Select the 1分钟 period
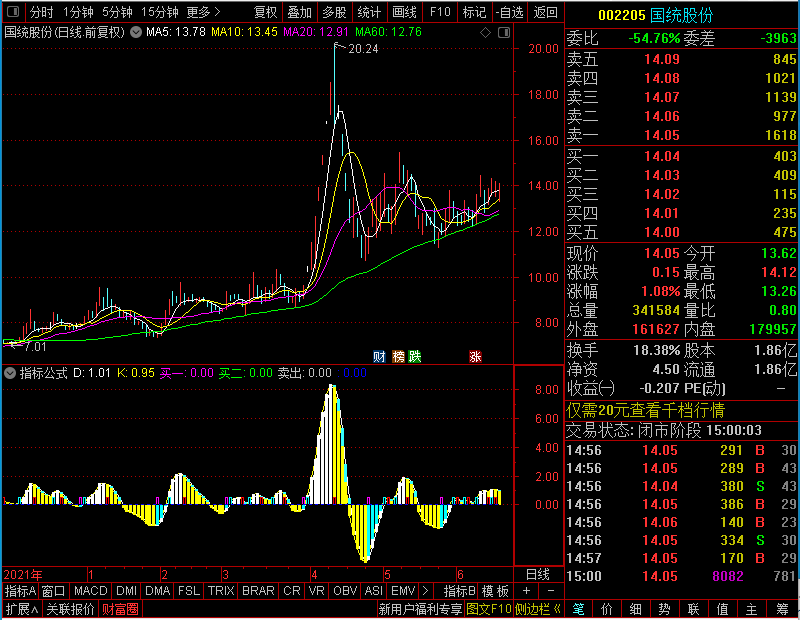Image resolution: width=800 pixels, height=620 pixels. pos(78,12)
